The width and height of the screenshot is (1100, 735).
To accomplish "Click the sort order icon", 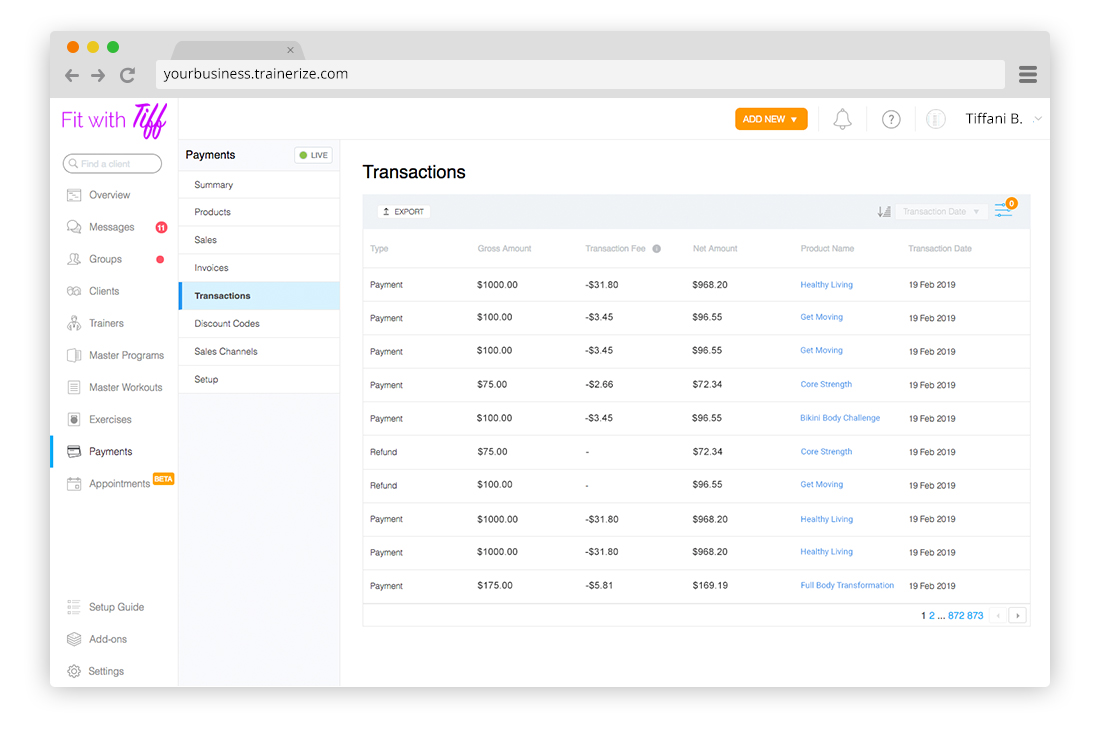I will pyautogui.click(x=884, y=212).
